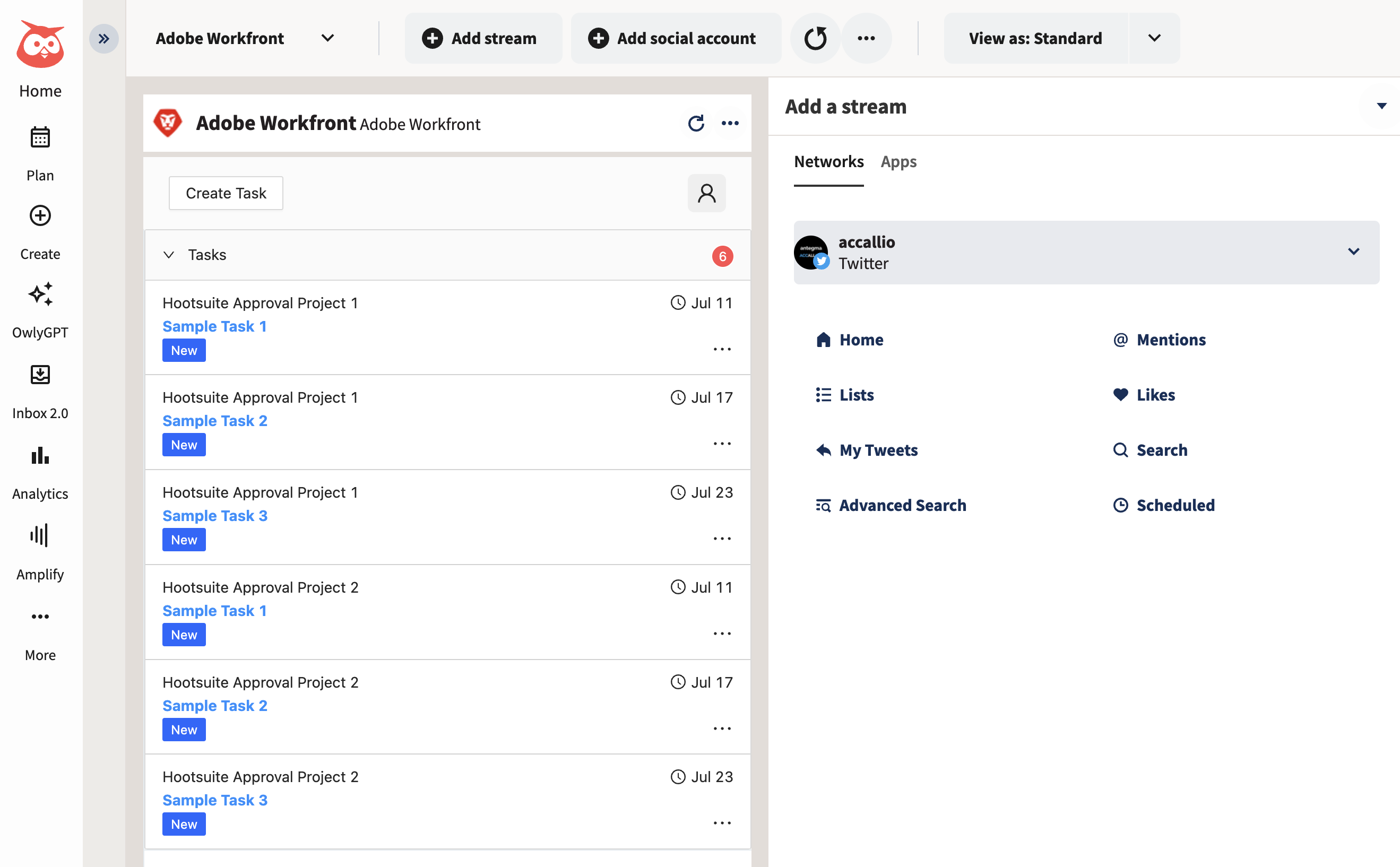
Task: Click New status on Project 2 Sample Task 3
Action: pos(184,825)
